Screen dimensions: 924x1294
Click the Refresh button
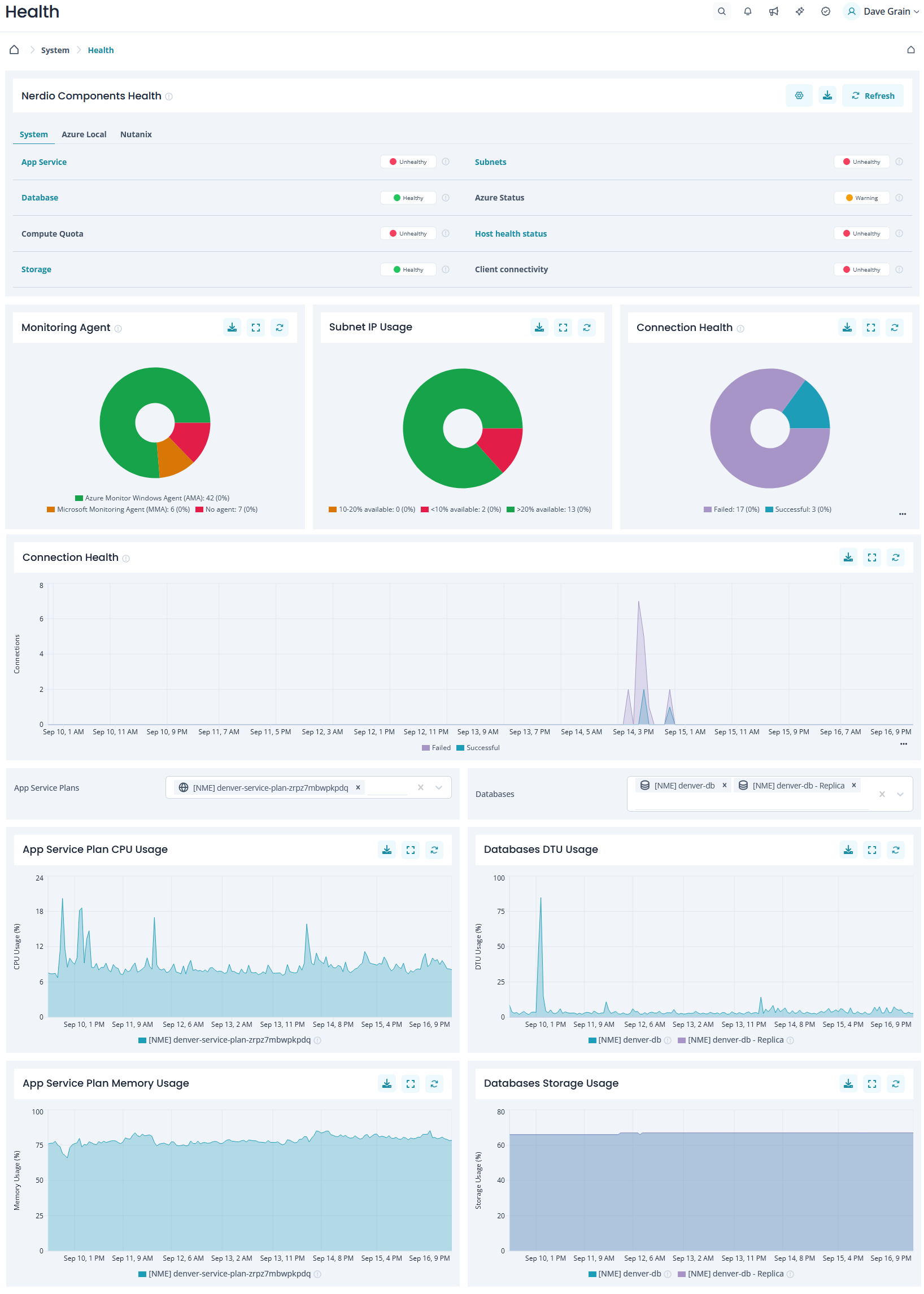click(x=873, y=95)
